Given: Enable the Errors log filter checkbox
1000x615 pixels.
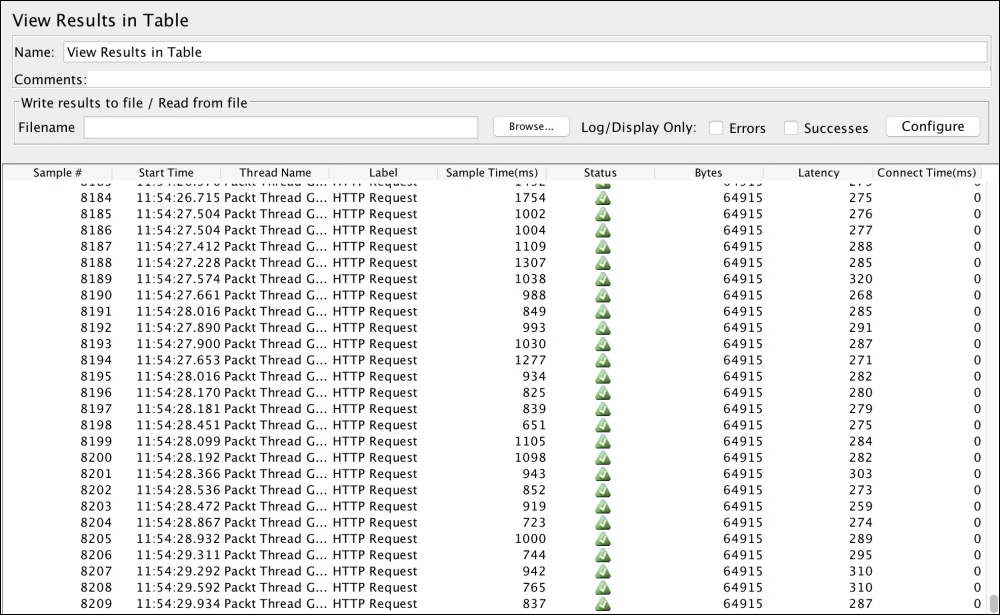Looking at the screenshot, I should pos(716,127).
